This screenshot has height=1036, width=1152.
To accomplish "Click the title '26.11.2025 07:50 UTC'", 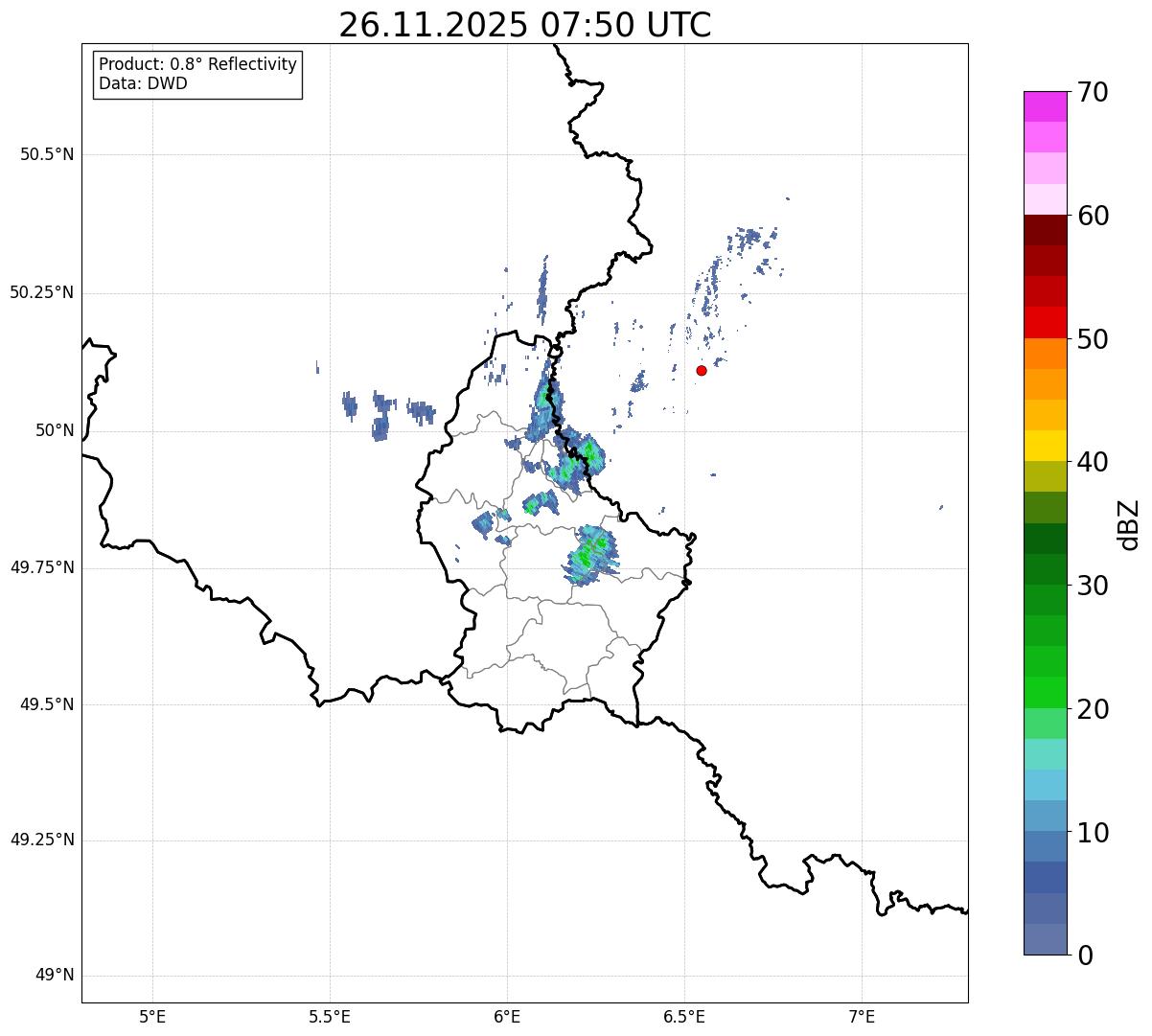I will tap(525, 24).
